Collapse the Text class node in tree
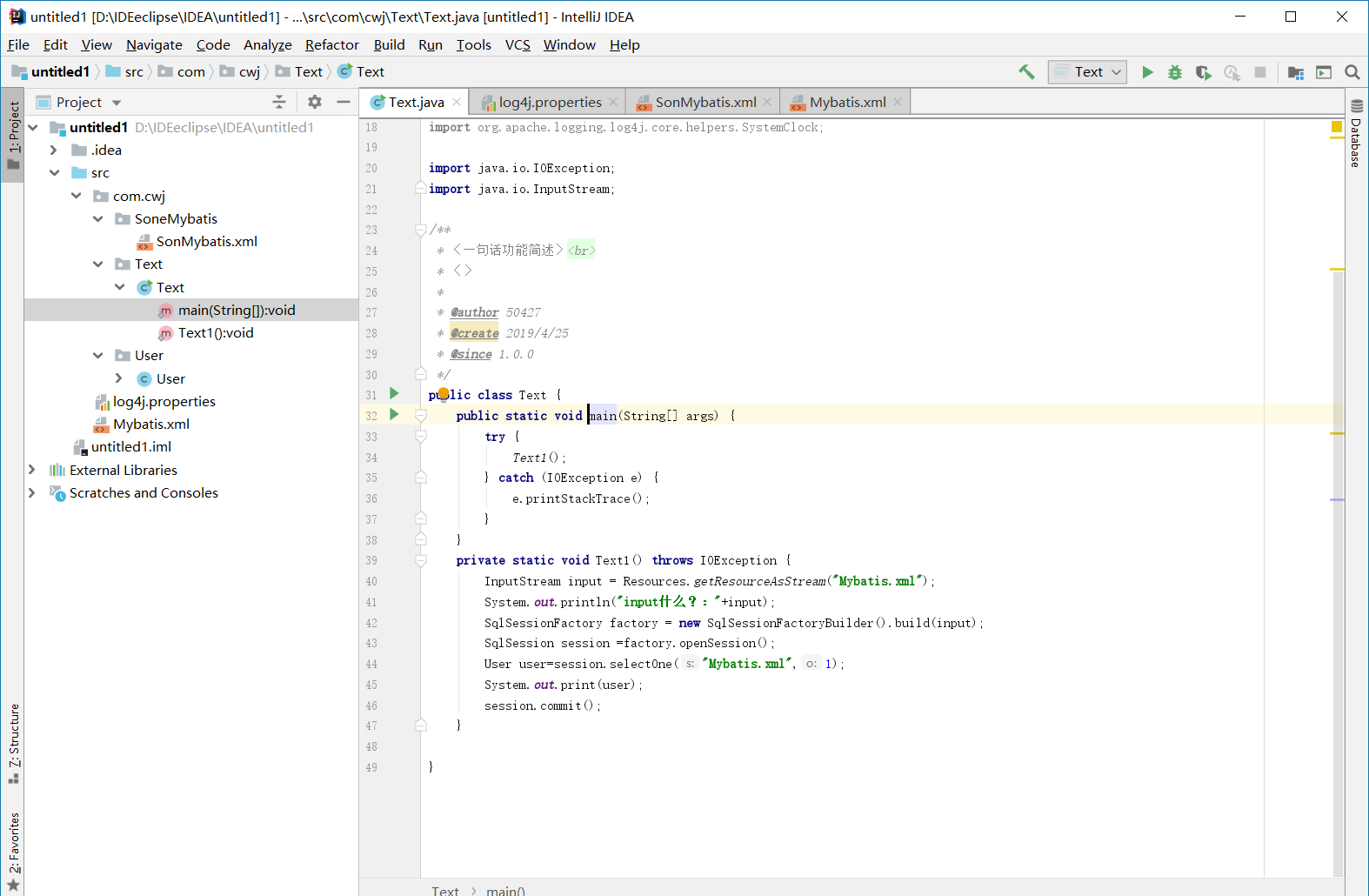The width and height of the screenshot is (1369, 896). click(x=120, y=287)
